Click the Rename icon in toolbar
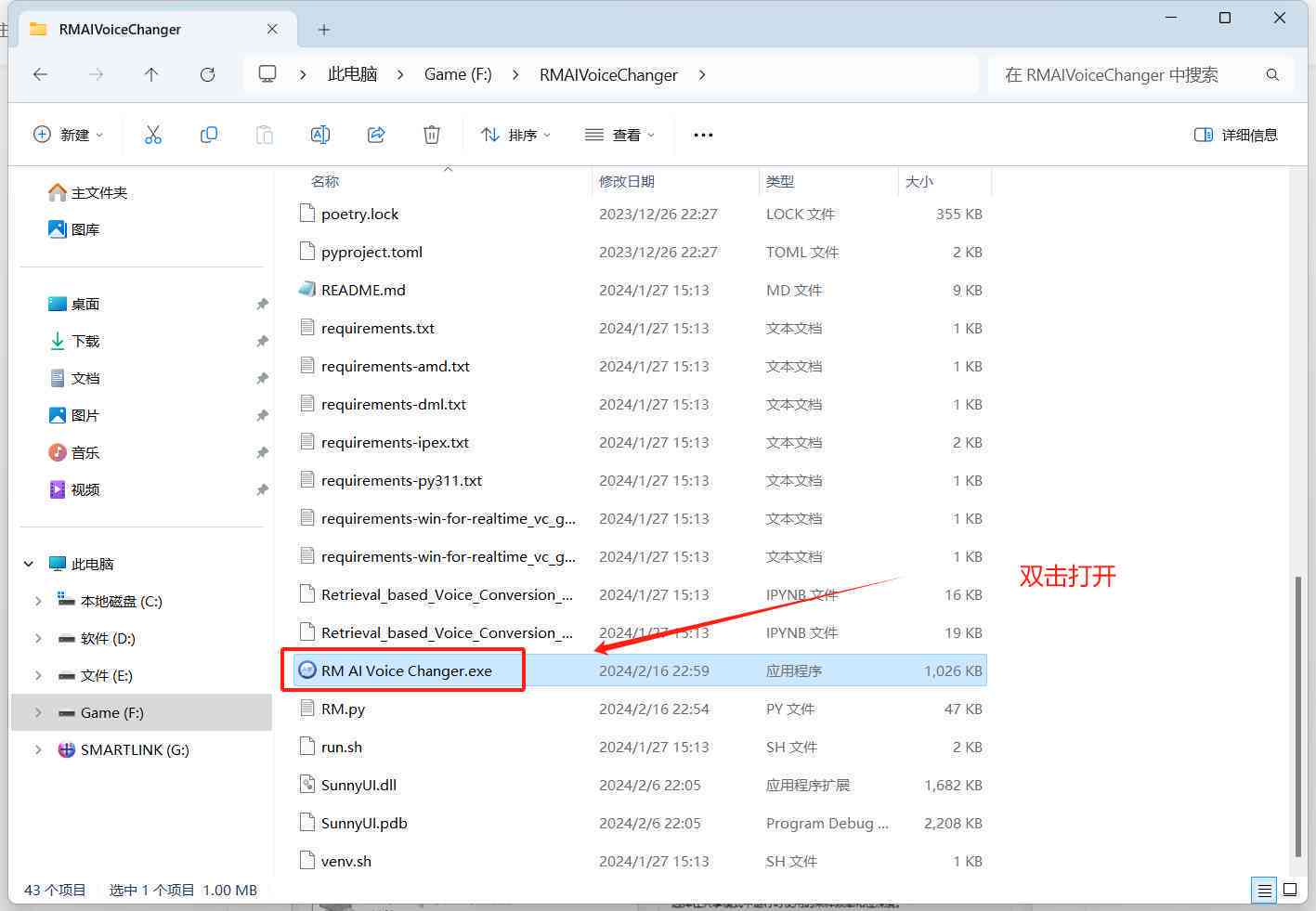The width and height of the screenshot is (1316, 911). click(320, 135)
